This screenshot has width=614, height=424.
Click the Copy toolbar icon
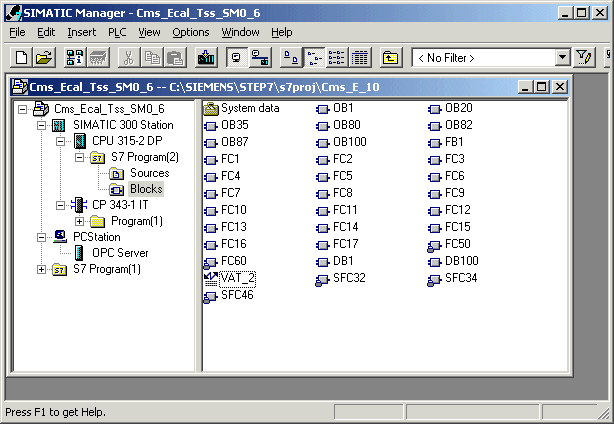click(x=152, y=58)
